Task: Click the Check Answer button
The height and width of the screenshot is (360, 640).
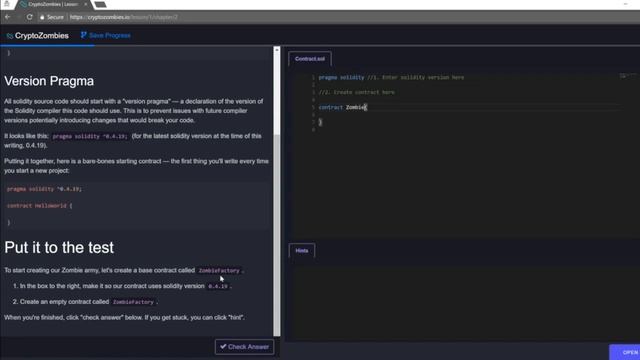Action: click(244, 347)
